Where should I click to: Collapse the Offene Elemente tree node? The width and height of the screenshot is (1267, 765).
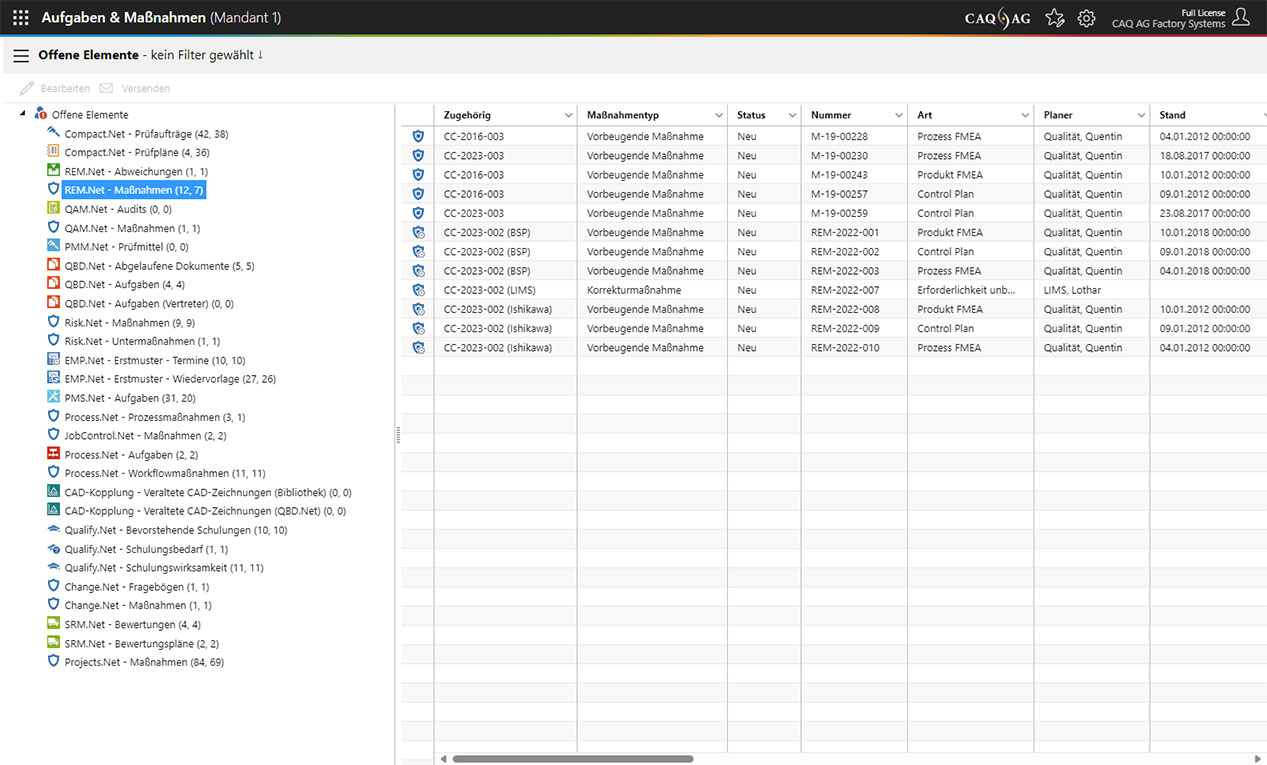(x=23, y=114)
